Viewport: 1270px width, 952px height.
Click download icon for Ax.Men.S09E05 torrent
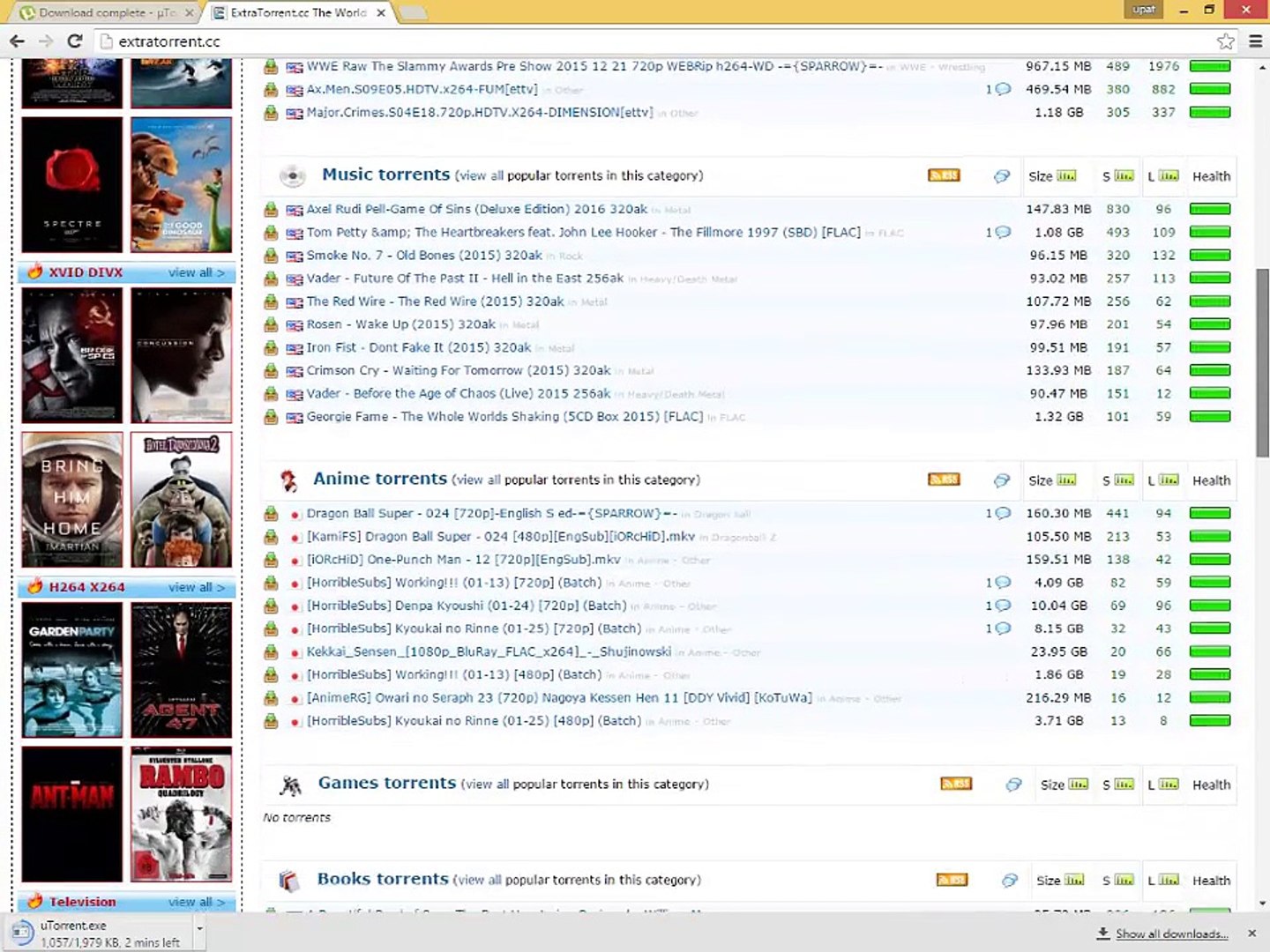point(271,90)
